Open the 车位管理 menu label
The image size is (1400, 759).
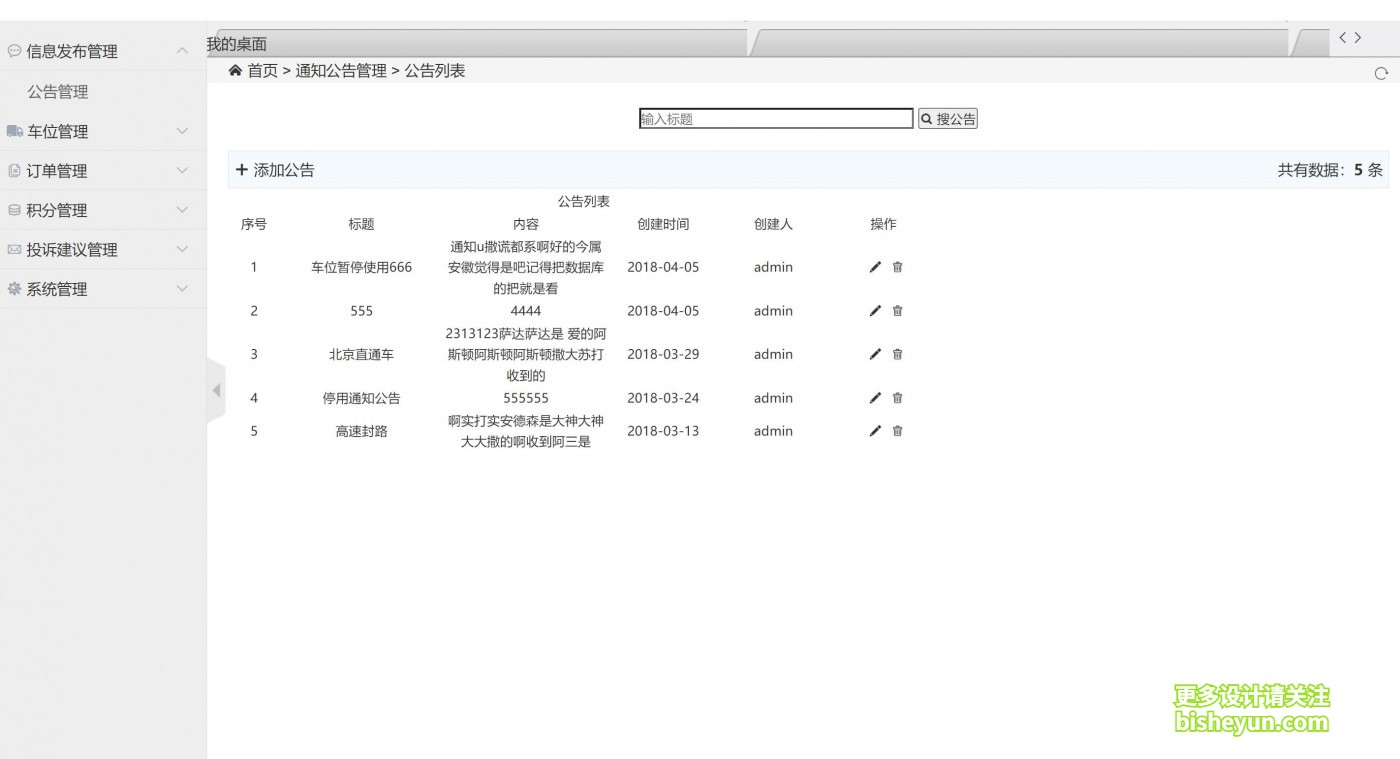pyautogui.click(x=57, y=131)
